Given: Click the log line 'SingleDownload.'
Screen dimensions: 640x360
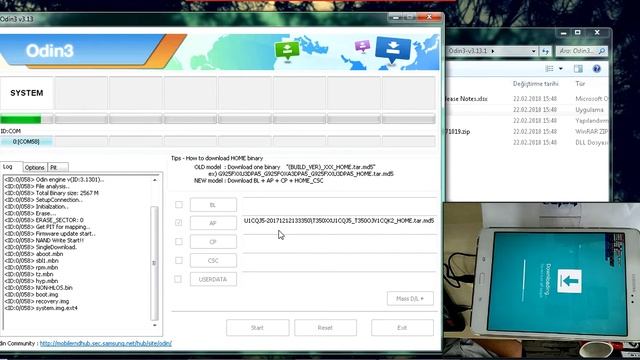Looking at the screenshot, I should (x=41, y=247).
